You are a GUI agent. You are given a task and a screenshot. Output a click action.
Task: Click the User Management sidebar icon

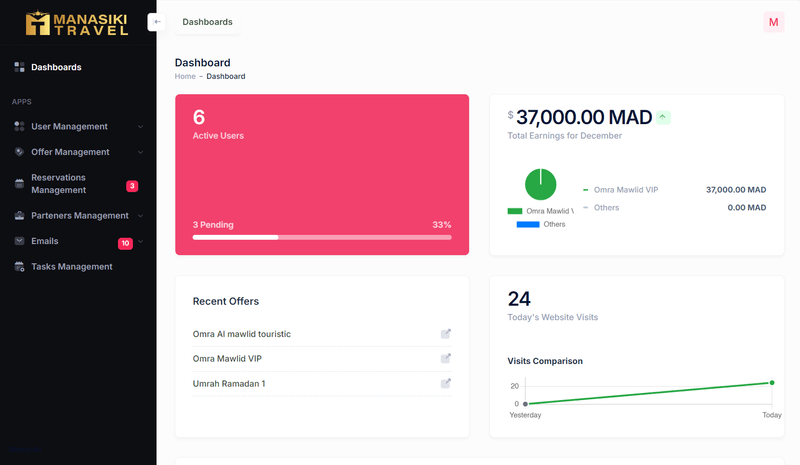(20, 126)
